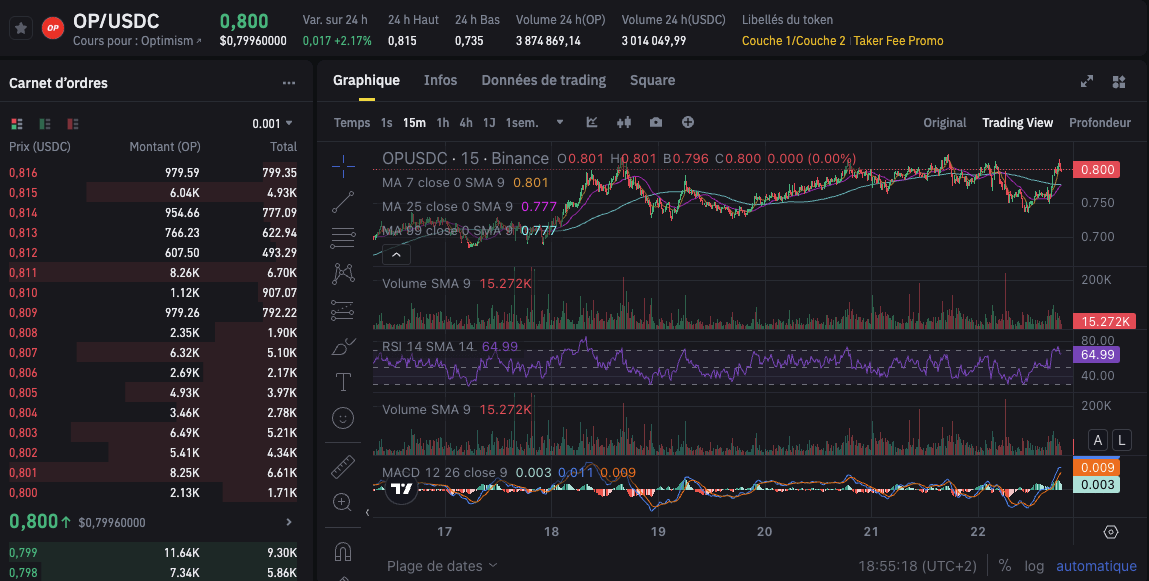Switch to the Graphique tab
The width and height of the screenshot is (1149, 581).
coord(366,81)
